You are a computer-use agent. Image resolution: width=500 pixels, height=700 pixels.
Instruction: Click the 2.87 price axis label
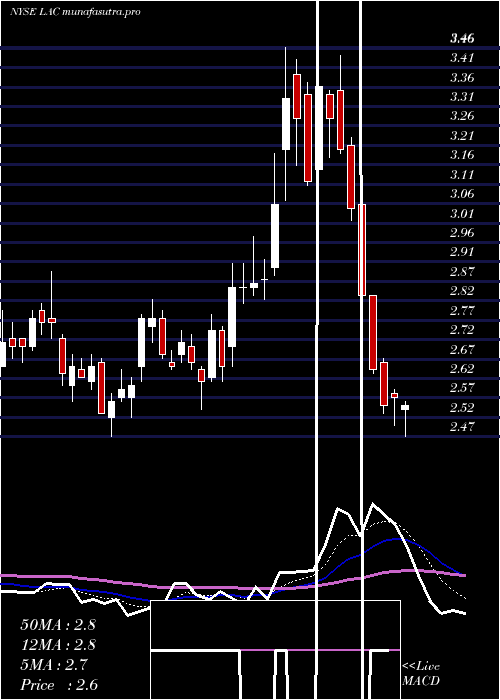point(462,271)
